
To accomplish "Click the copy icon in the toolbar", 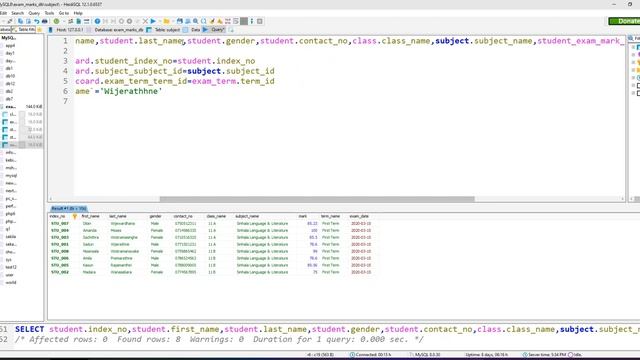I will [20, 21].
